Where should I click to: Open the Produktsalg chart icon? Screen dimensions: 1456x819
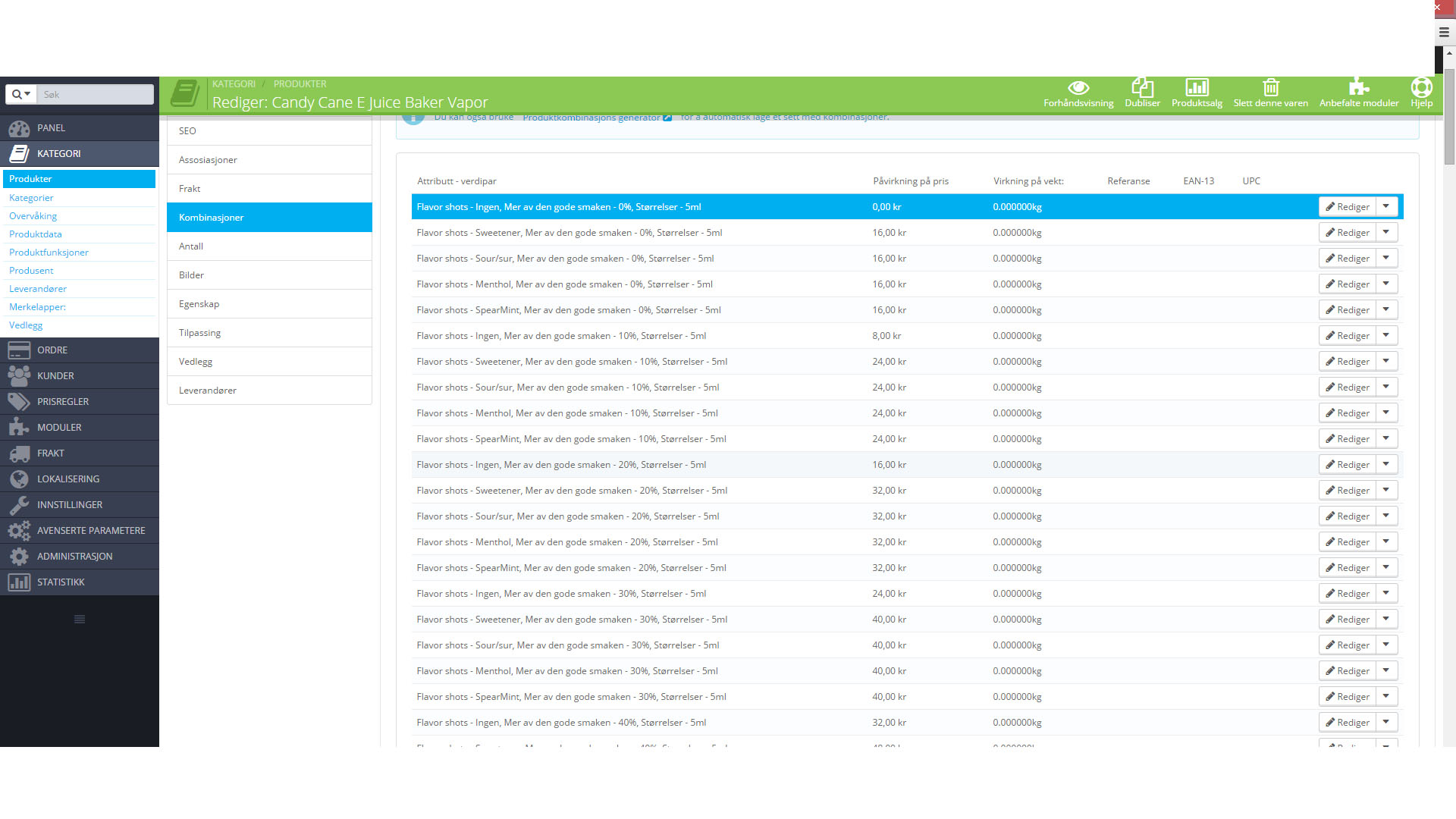click(x=1197, y=87)
